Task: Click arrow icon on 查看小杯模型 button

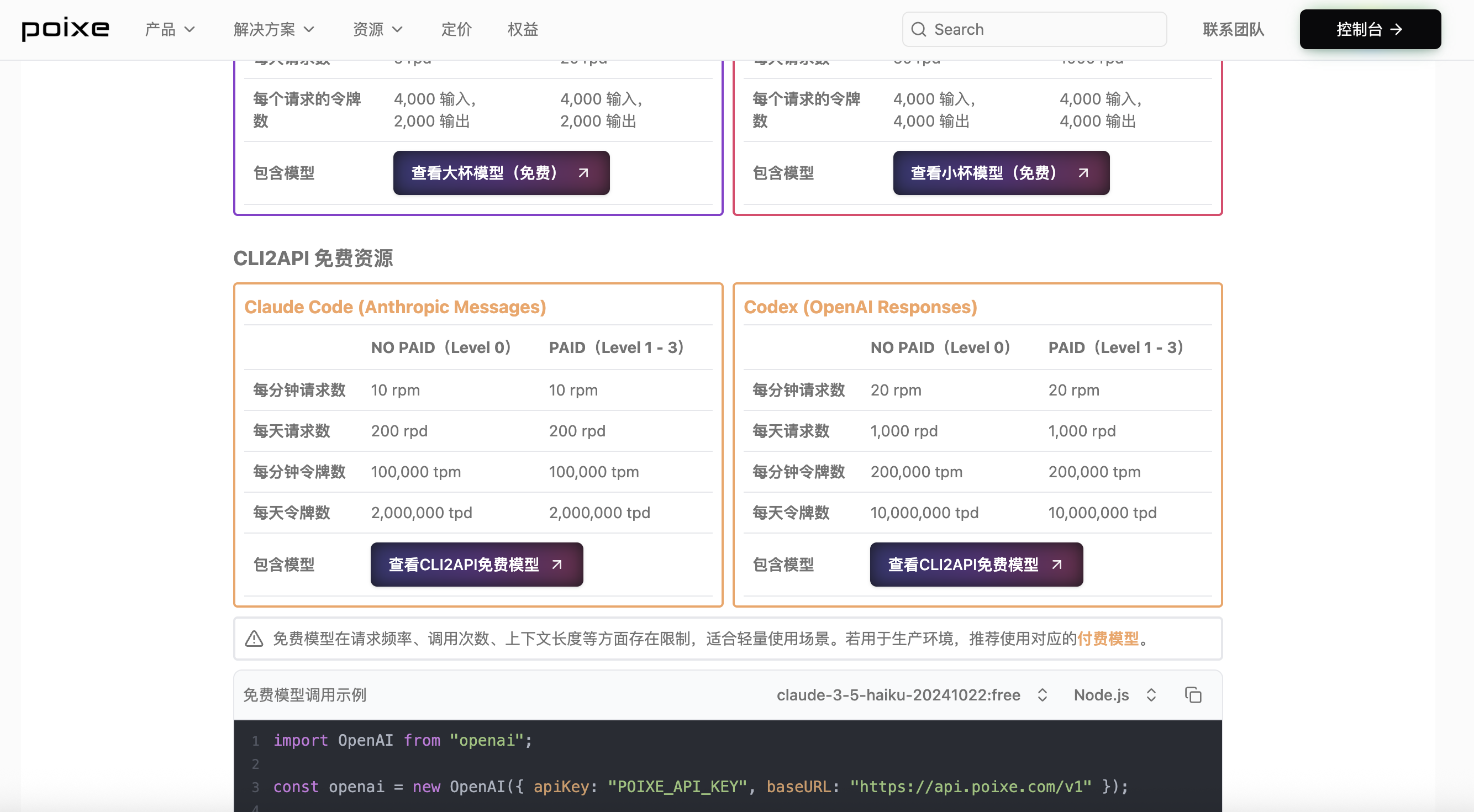Action: click(1083, 173)
